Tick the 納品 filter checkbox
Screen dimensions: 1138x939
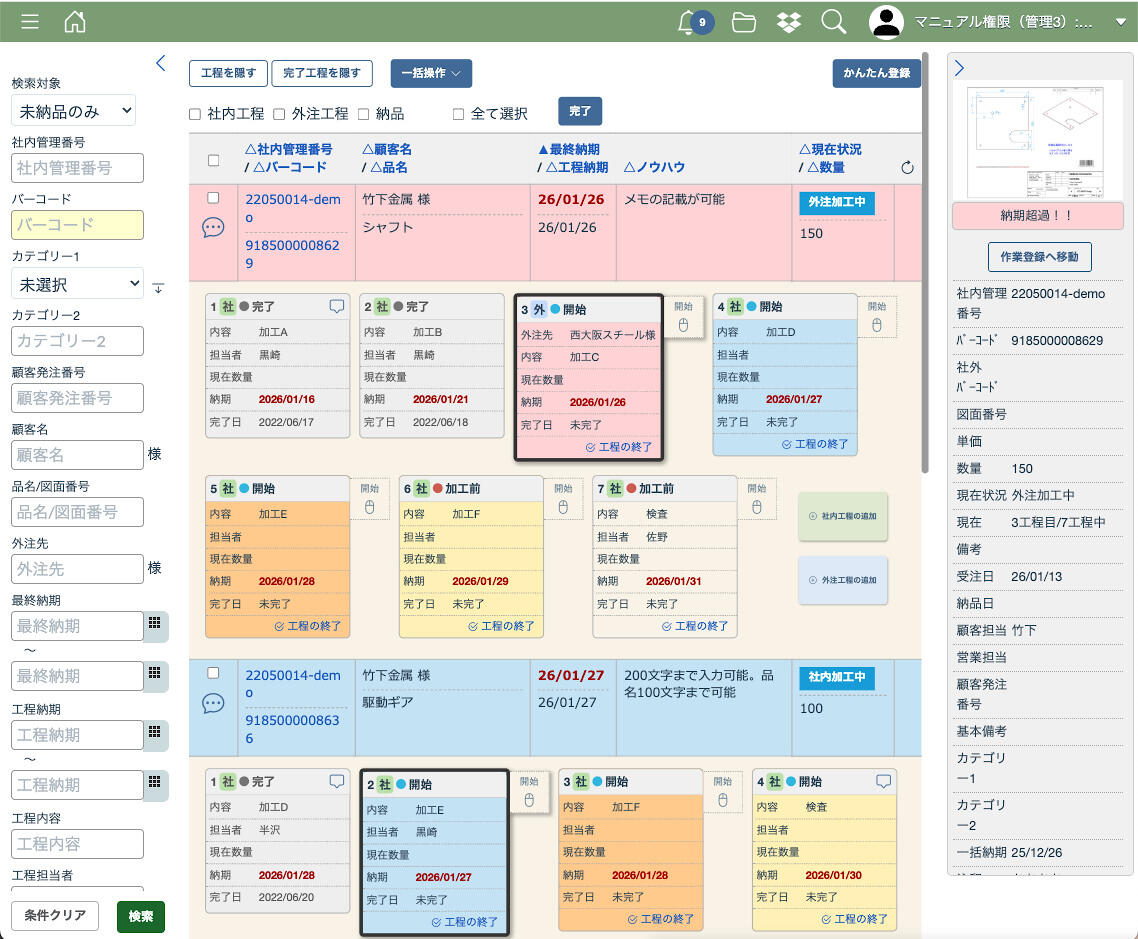click(364, 114)
